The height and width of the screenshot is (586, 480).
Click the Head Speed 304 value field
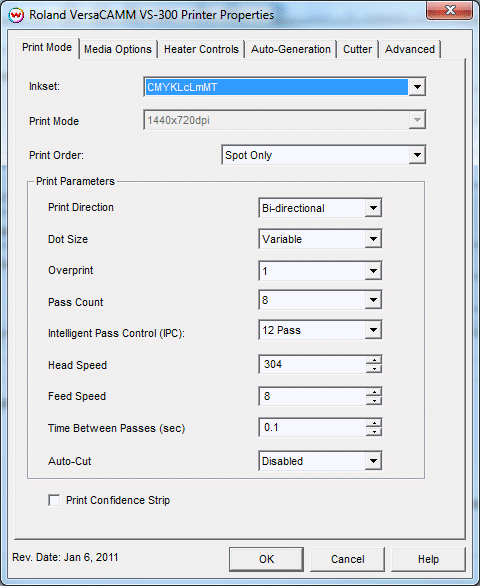313,364
